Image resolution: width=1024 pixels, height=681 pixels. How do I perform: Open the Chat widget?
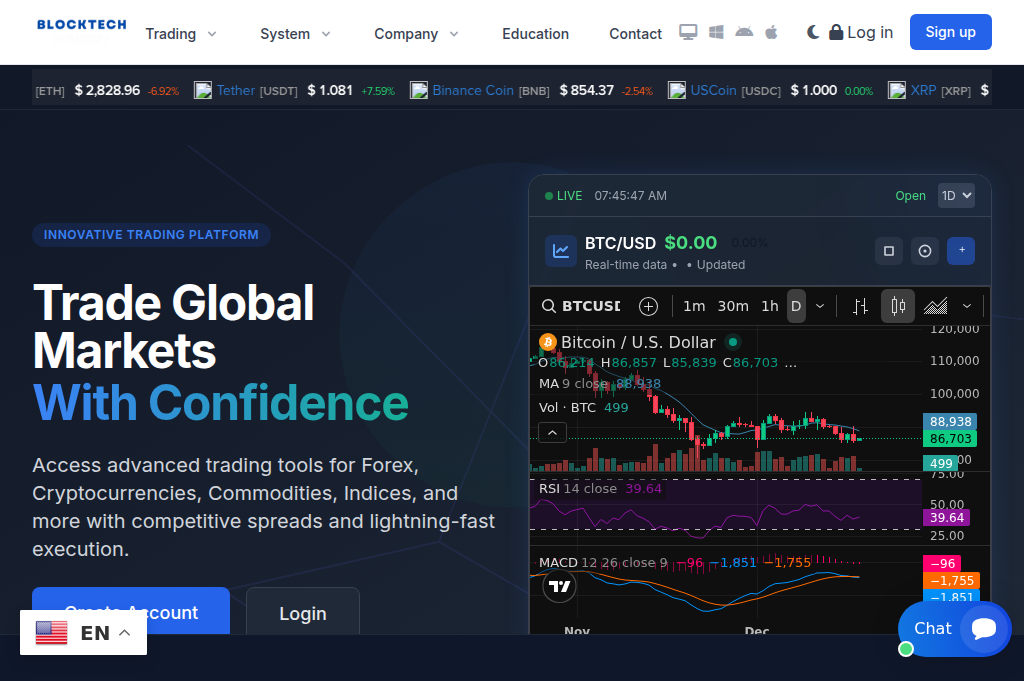tap(948, 628)
